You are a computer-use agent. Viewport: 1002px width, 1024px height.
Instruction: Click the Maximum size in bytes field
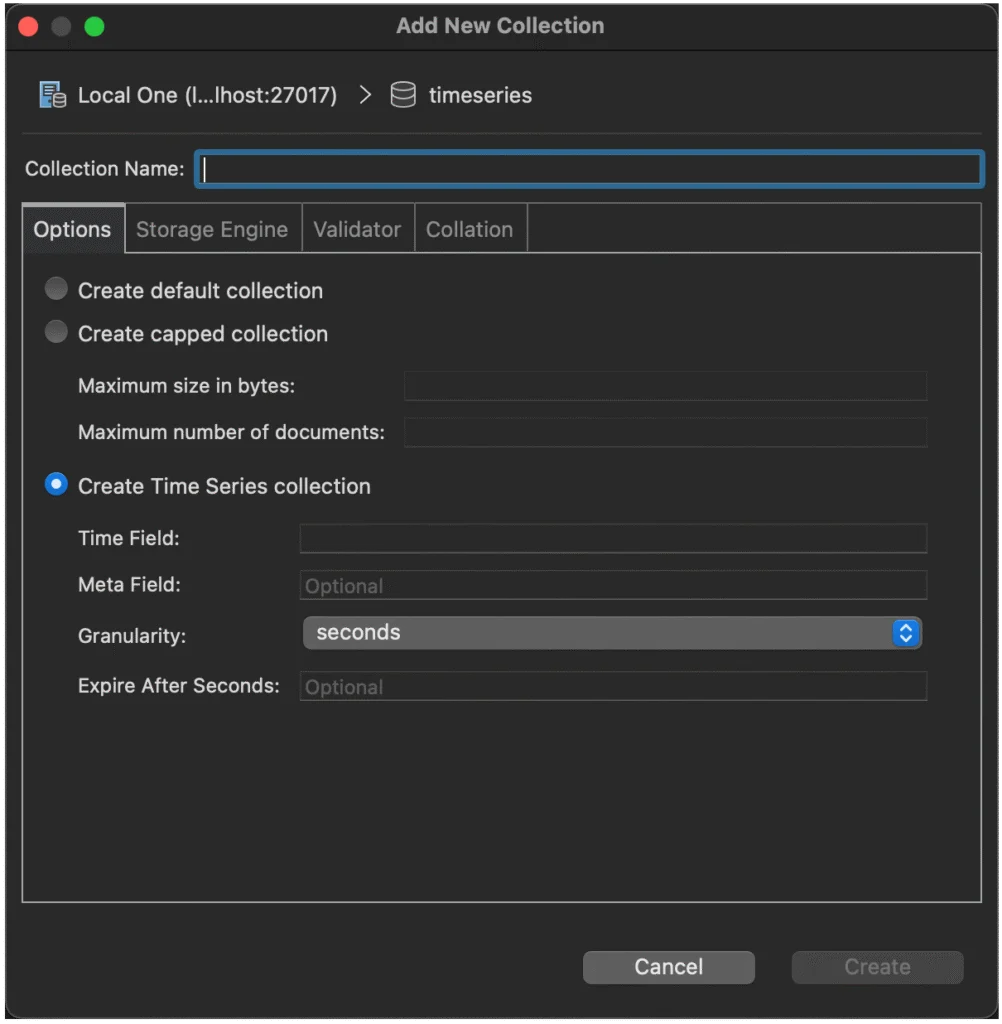point(666,386)
